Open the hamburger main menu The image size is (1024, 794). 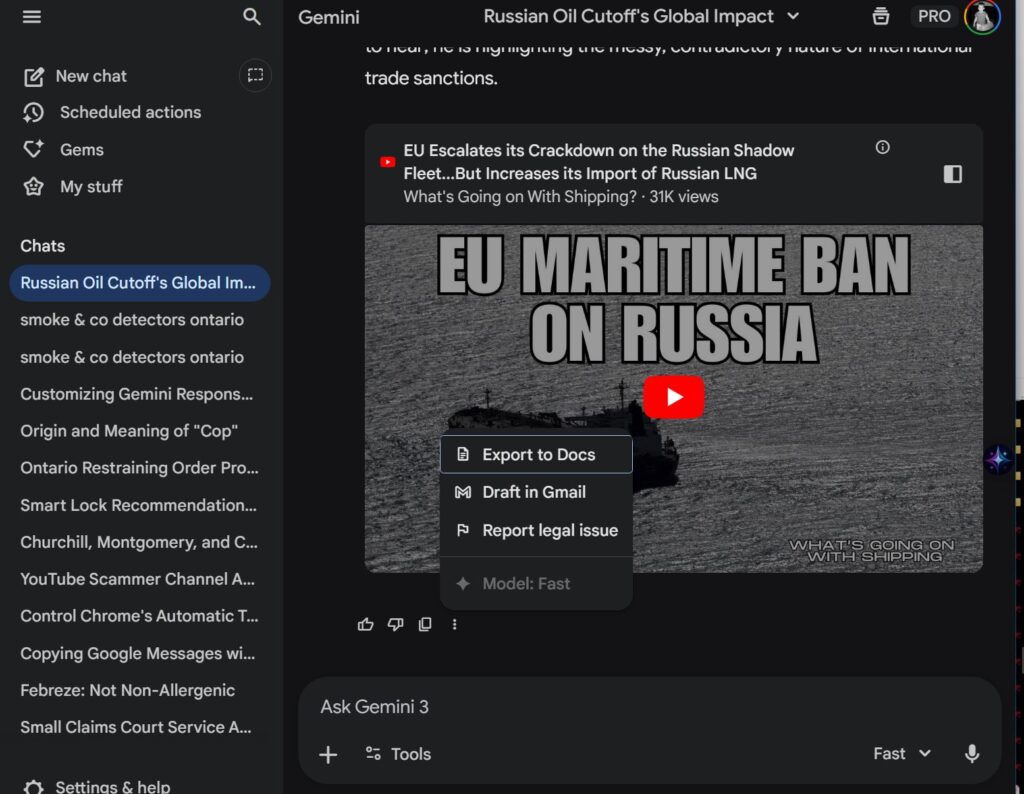point(32,17)
